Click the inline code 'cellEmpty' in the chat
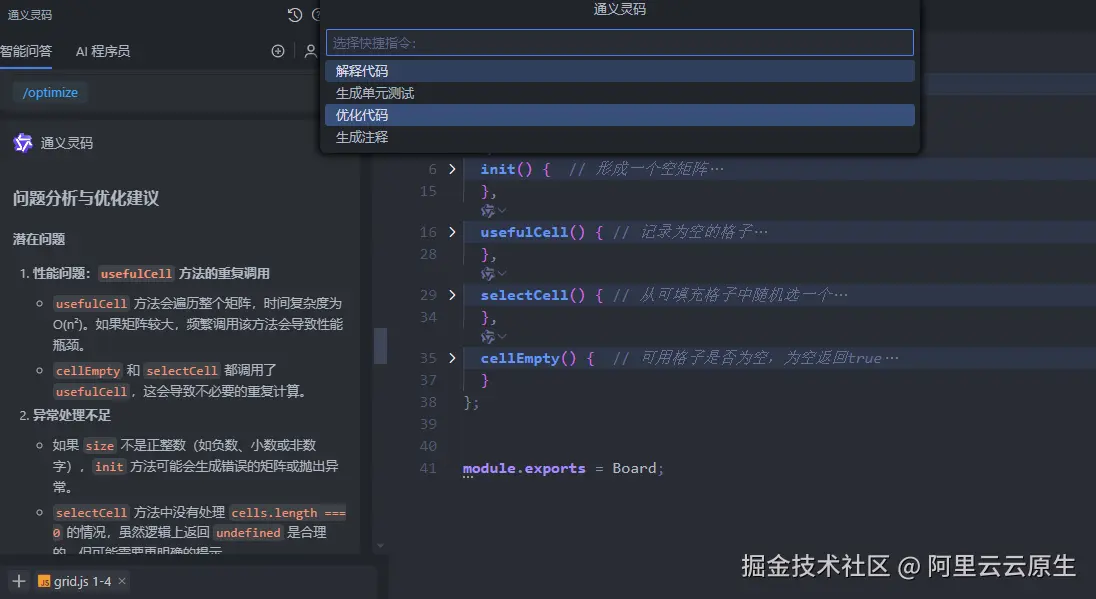The width and height of the screenshot is (1096, 599). tap(88, 370)
